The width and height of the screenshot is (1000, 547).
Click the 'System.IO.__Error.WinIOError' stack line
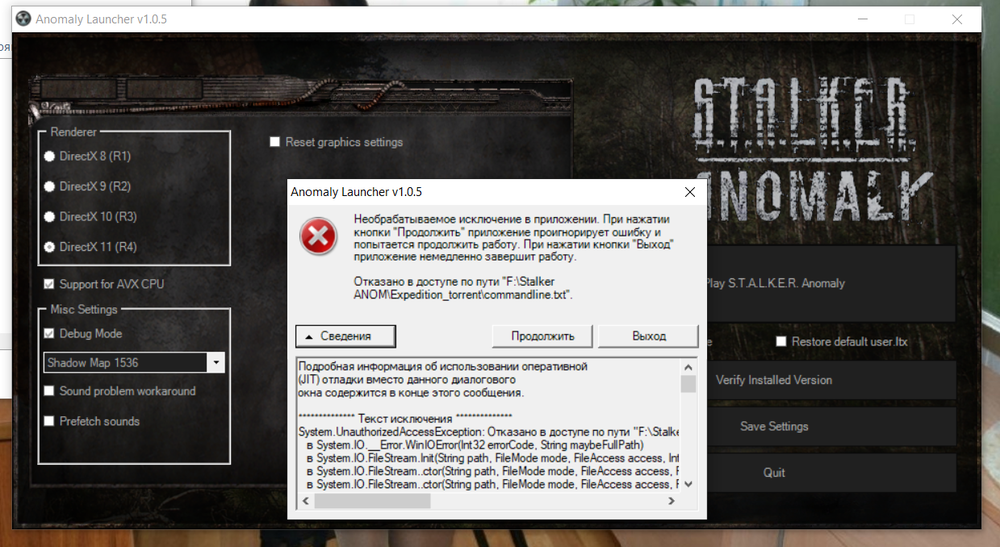click(475, 445)
